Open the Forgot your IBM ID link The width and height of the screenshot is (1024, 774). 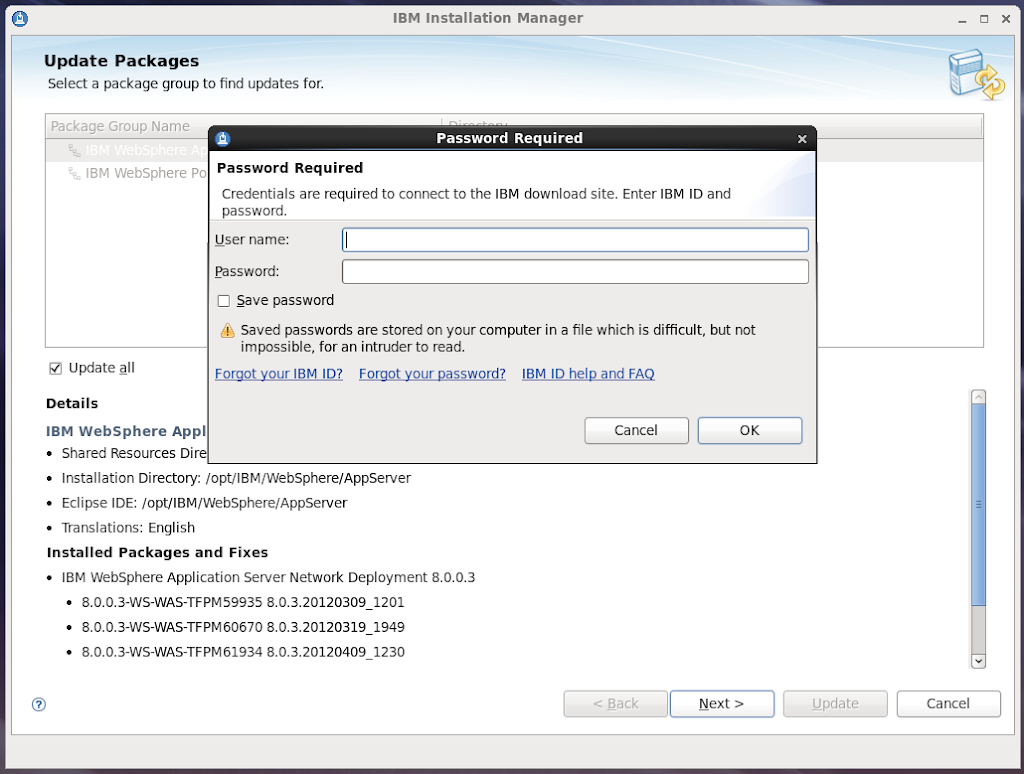279,374
